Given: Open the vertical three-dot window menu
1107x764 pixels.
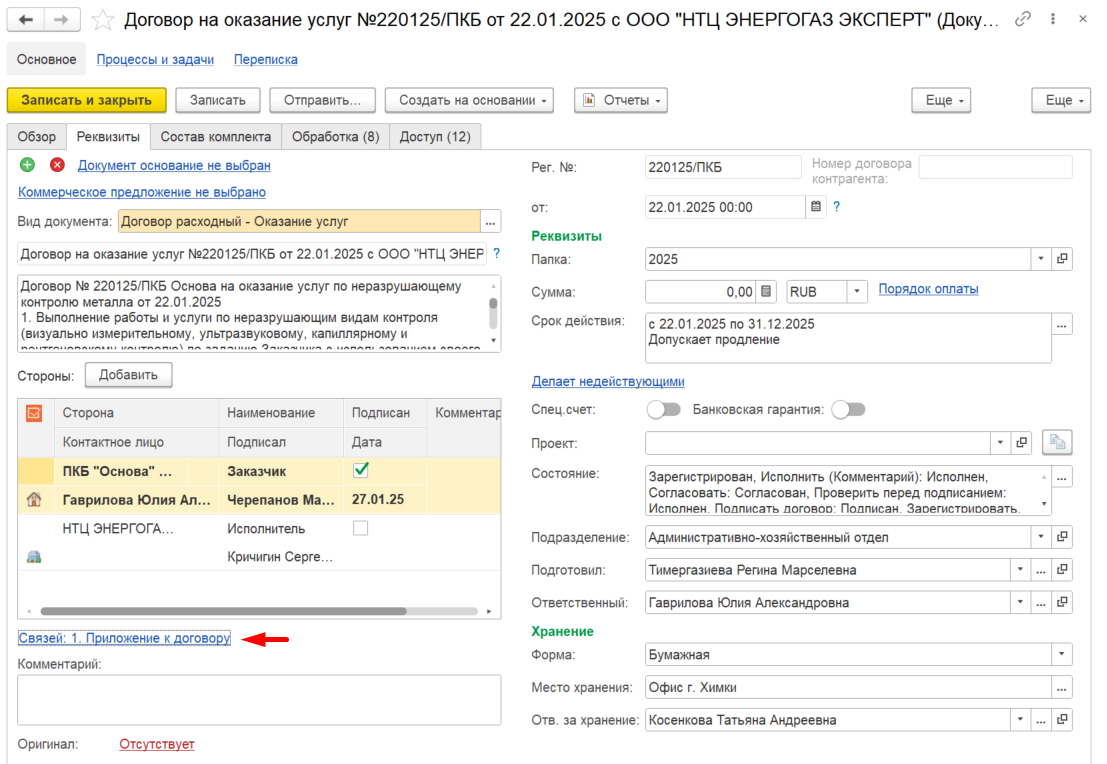Looking at the screenshot, I should click(1053, 19).
